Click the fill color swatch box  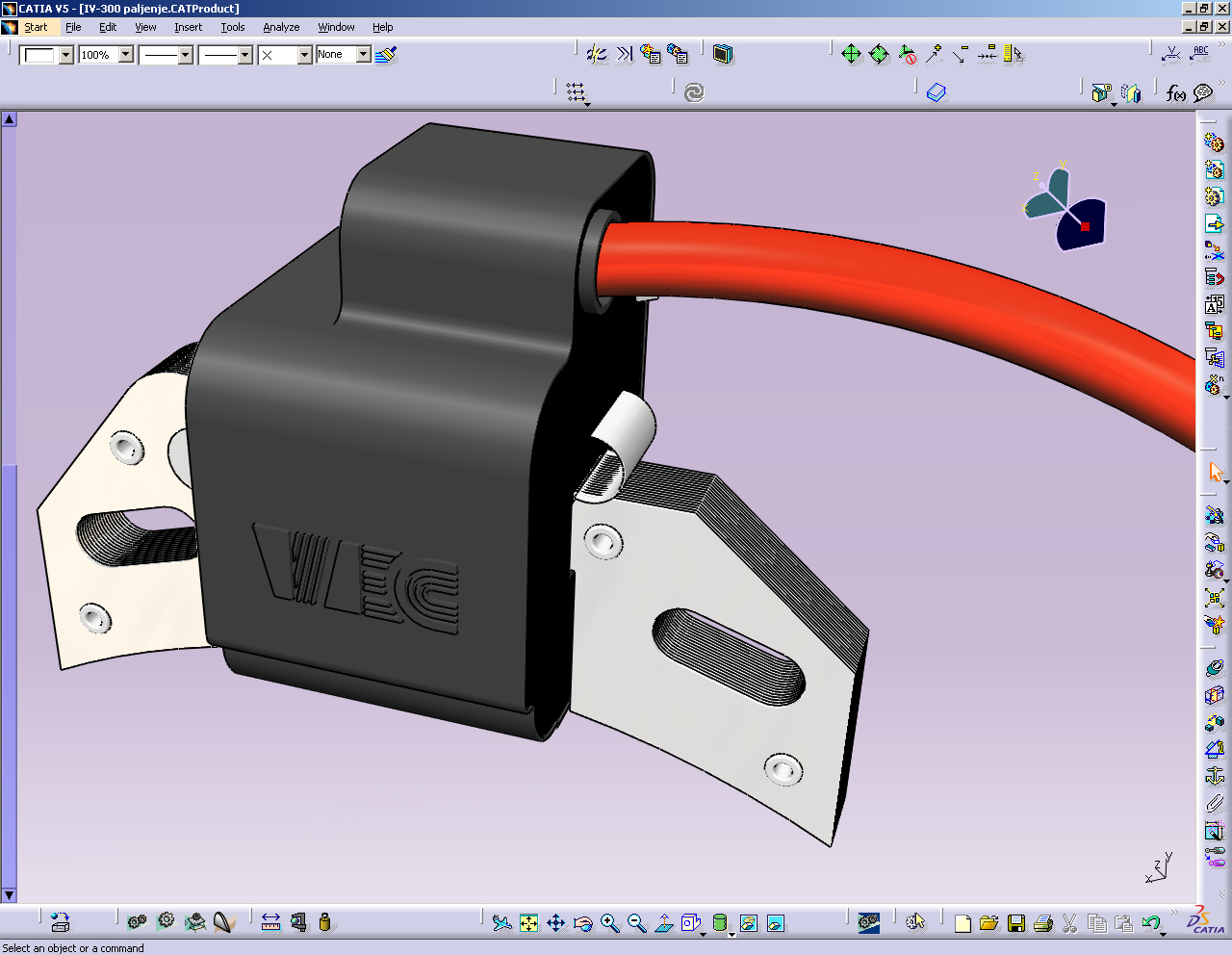pyautogui.click(x=39, y=55)
